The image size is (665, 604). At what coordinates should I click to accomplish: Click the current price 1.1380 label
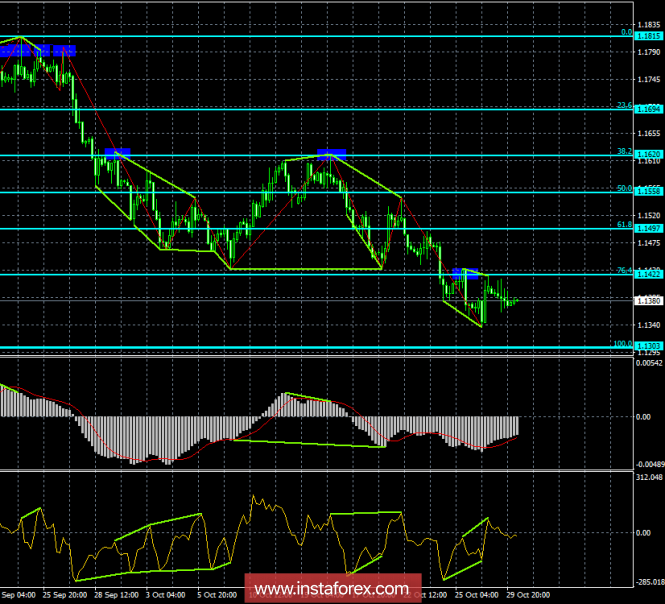tap(646, 299)
